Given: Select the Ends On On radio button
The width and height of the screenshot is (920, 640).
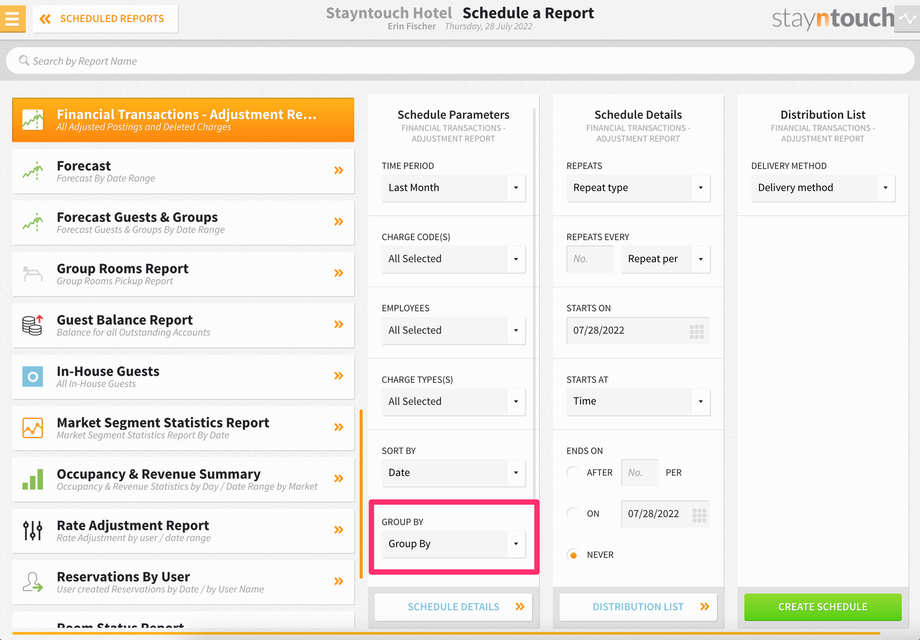Looking at the screenshot, I should (x=573, y=513).
